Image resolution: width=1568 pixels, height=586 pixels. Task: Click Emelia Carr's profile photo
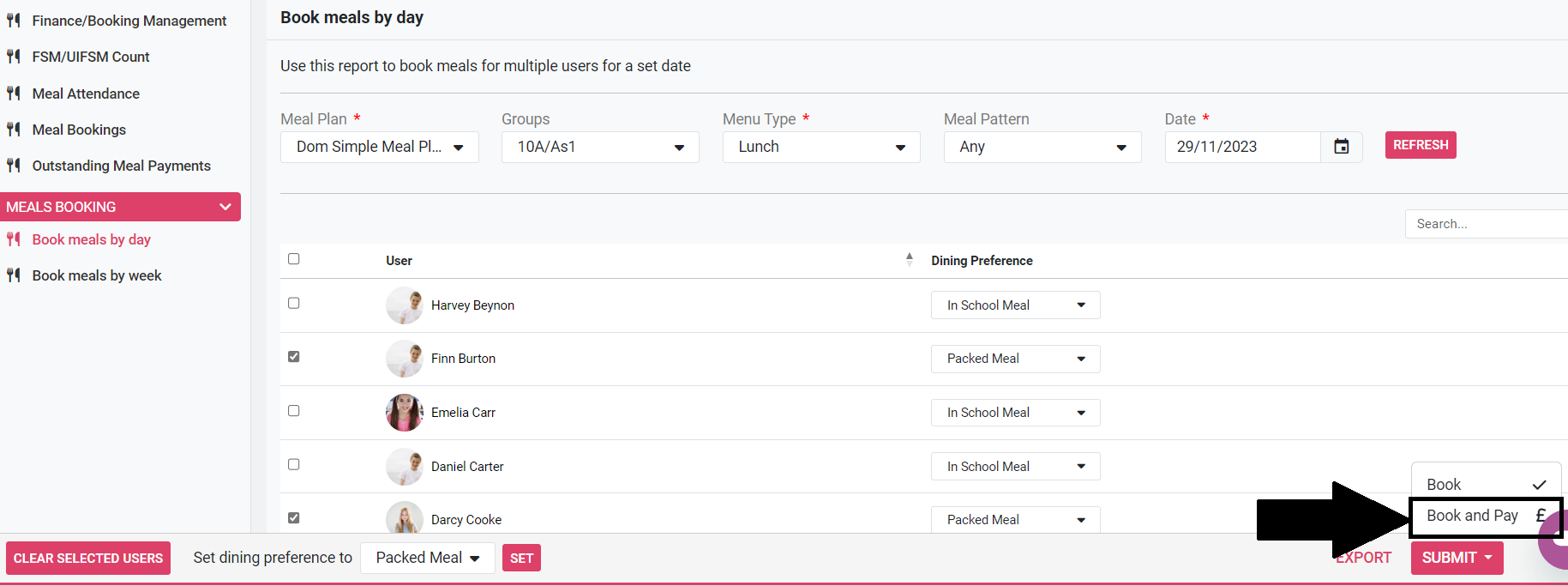tap(404, 413)
